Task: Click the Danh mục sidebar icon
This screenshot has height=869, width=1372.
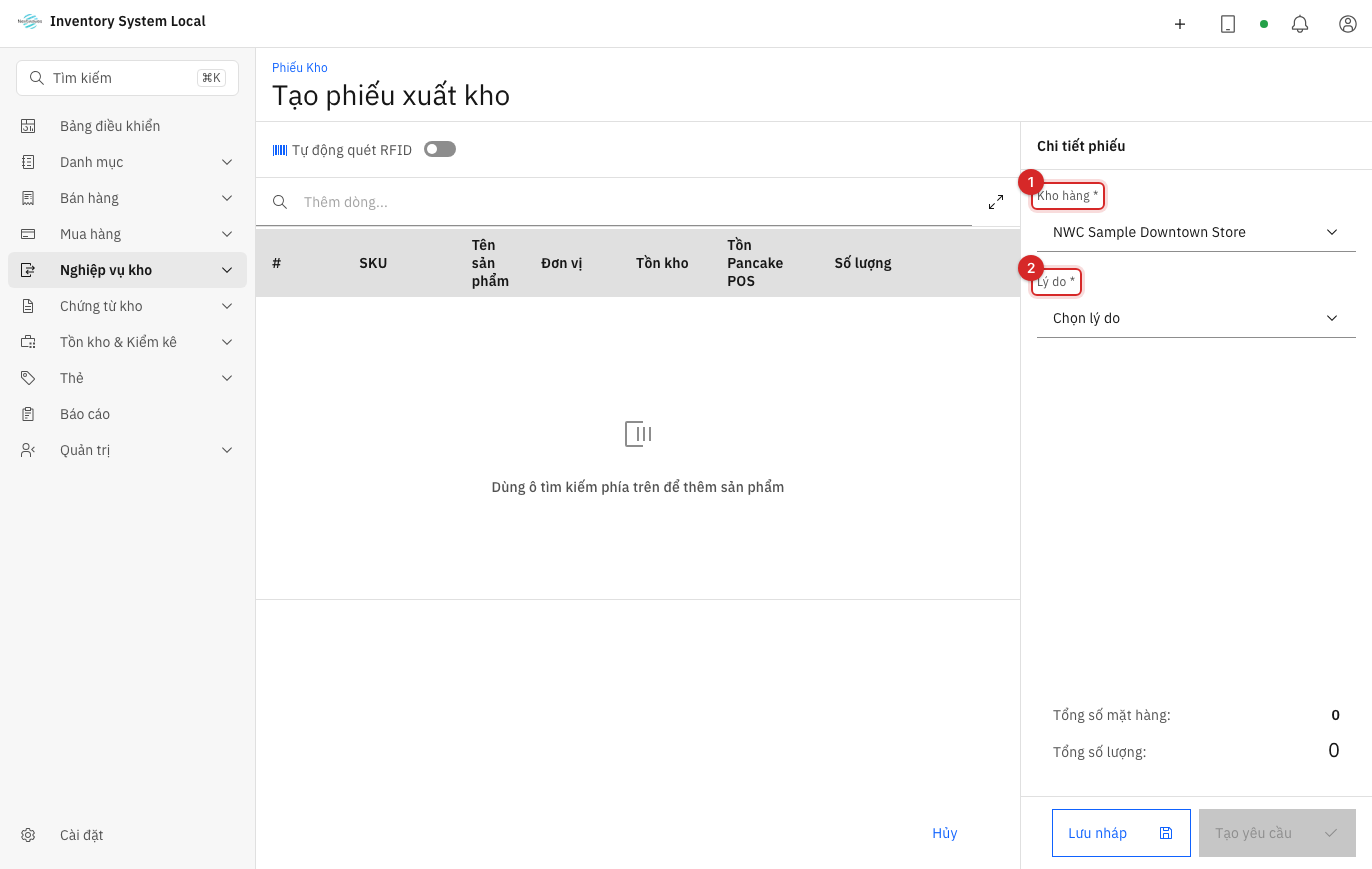Action: click(28, 162)
